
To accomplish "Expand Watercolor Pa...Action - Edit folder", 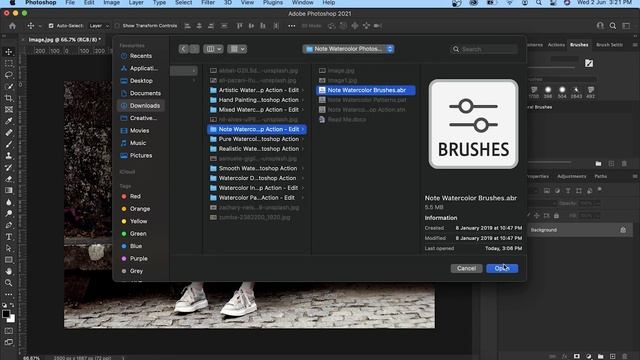I will click(303, 198).
